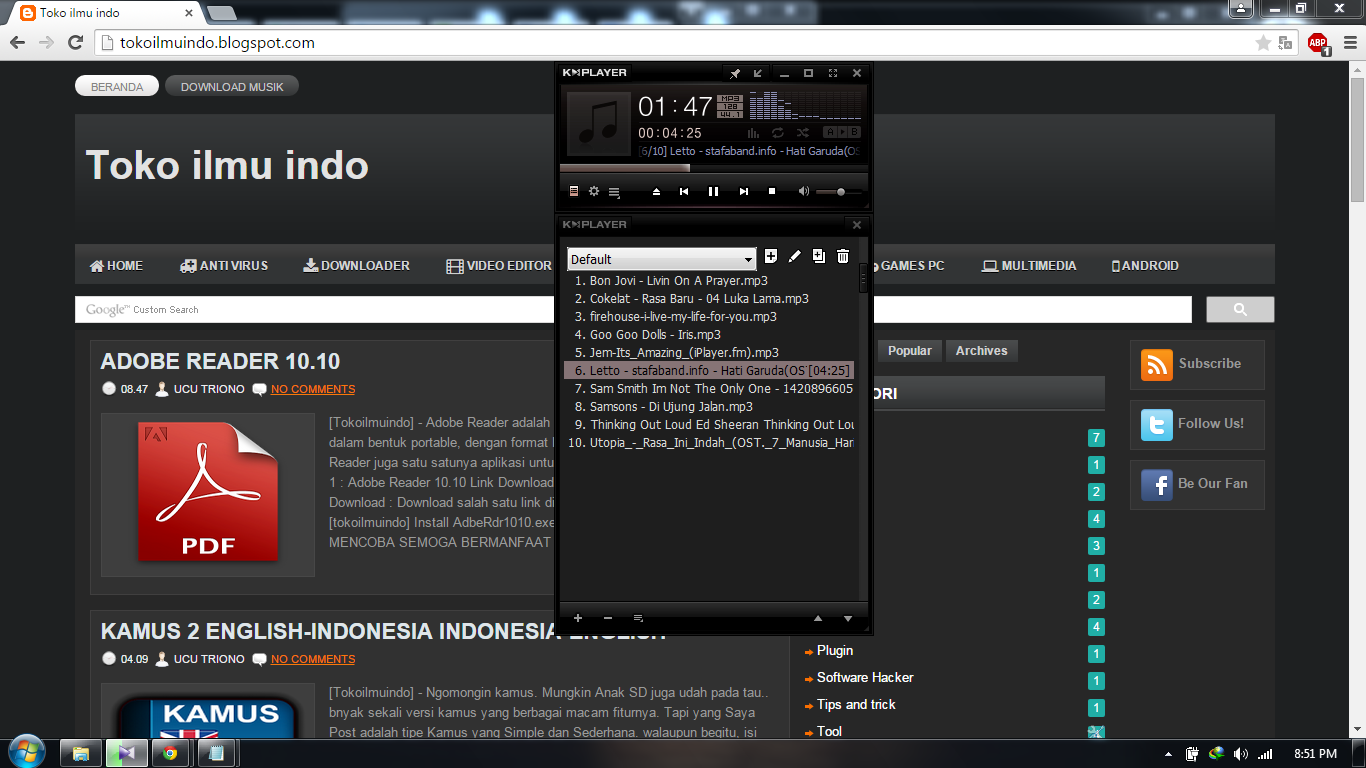Delete playlist with trash icon
This screenshot has width=1366, height=768.
(843, 257)
